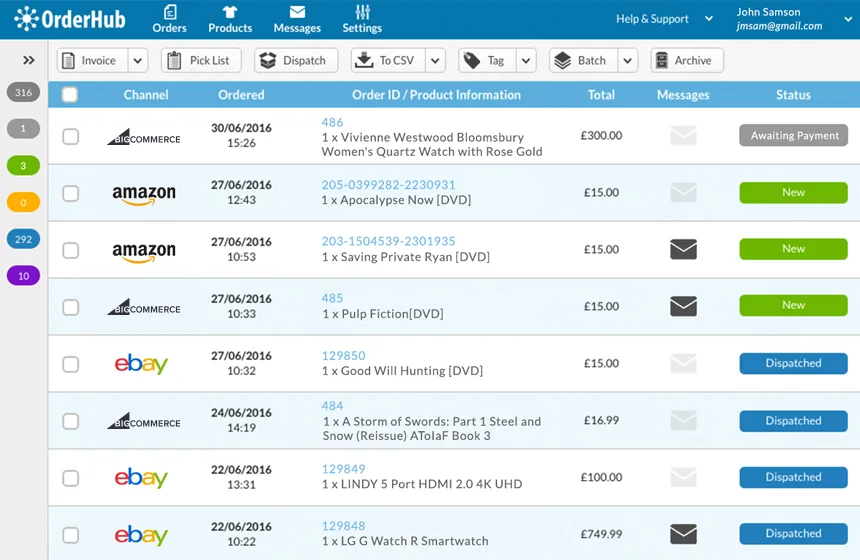860x560 pixels.
Task: Click Amazon logo on Apocalypse Now row
Action: [x=144, y=195]
